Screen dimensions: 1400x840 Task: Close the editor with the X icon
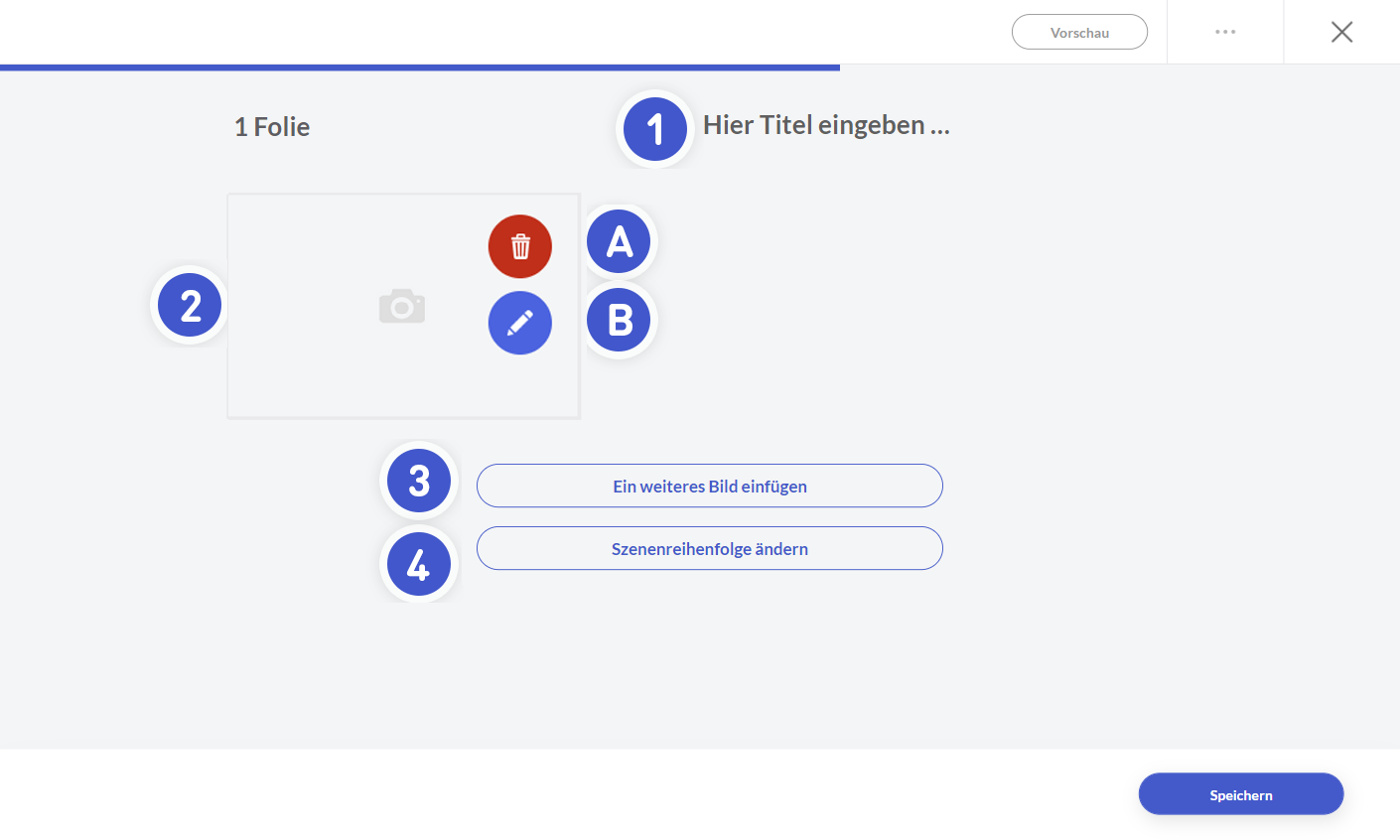tap(1341, 32)
